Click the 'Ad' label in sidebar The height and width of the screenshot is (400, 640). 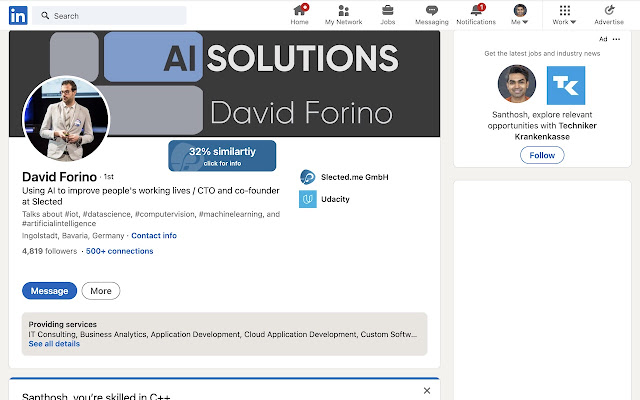point(603,39)
